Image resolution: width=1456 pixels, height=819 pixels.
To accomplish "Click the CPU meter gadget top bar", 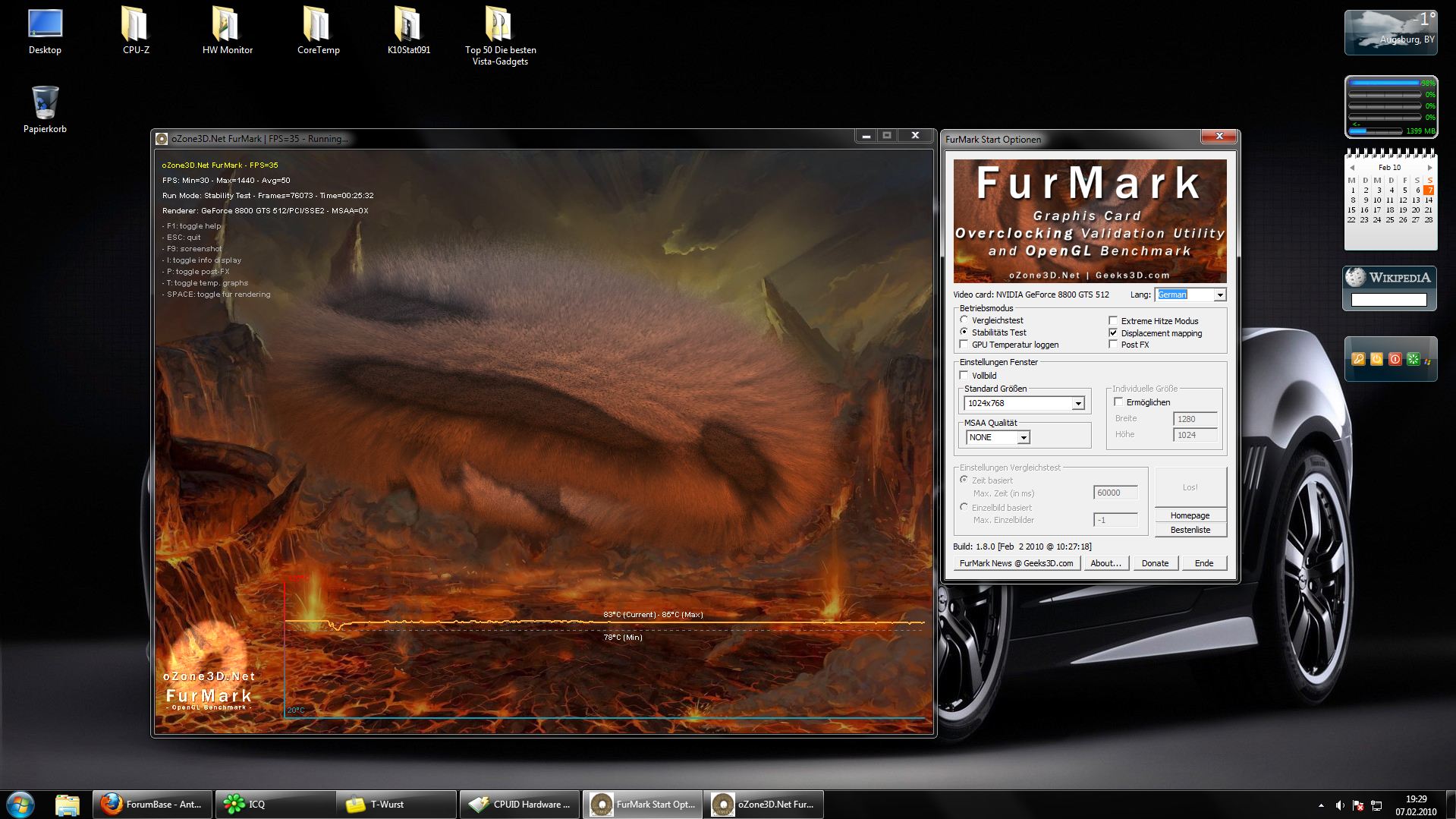I will pos(1384,83).
